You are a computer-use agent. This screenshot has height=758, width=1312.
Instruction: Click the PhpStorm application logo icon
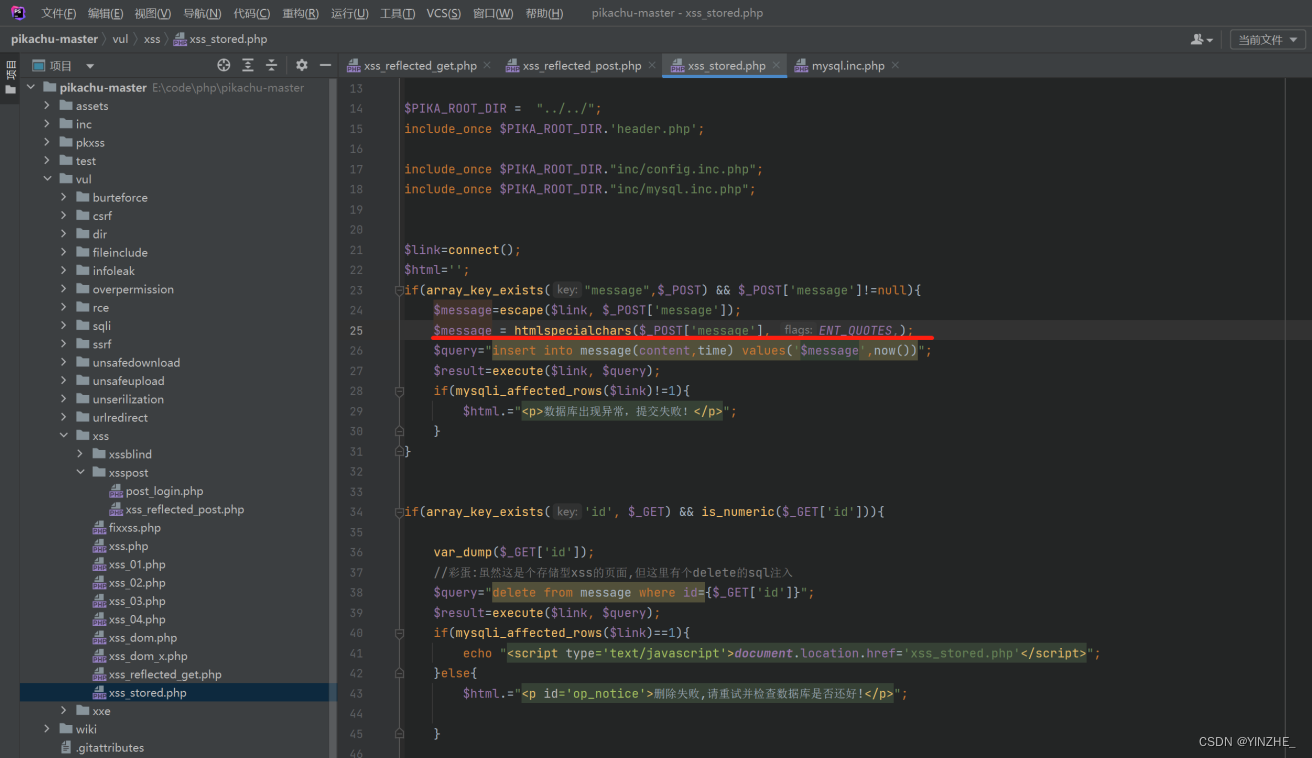click(x=18, y=13)
